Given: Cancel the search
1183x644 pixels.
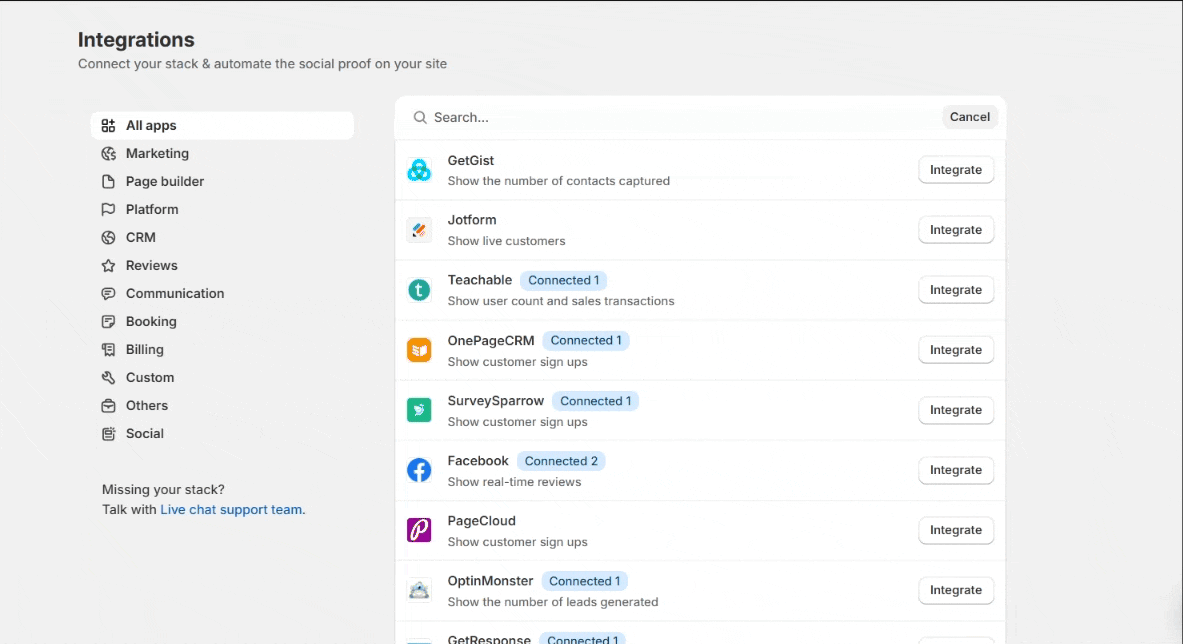Looking at the screenshot, I should [x=969, y=117].
